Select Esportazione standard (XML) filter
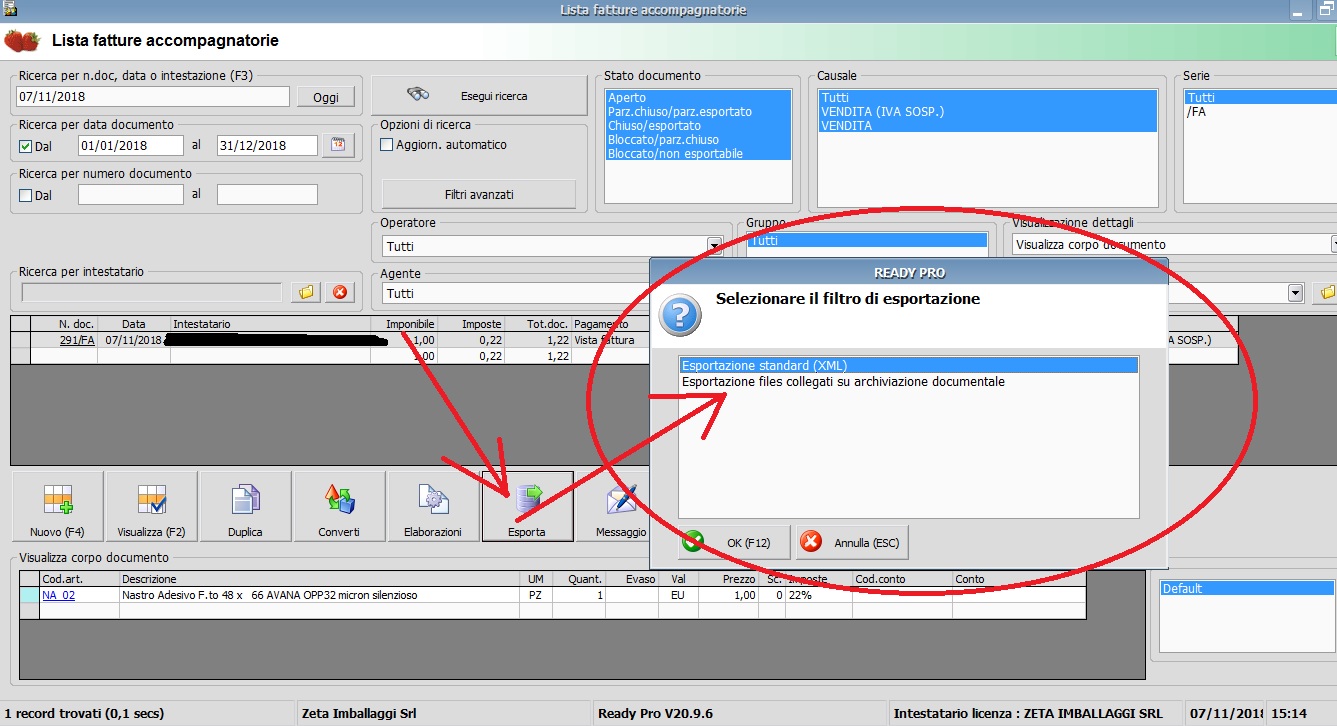 [x=908, y=366]
